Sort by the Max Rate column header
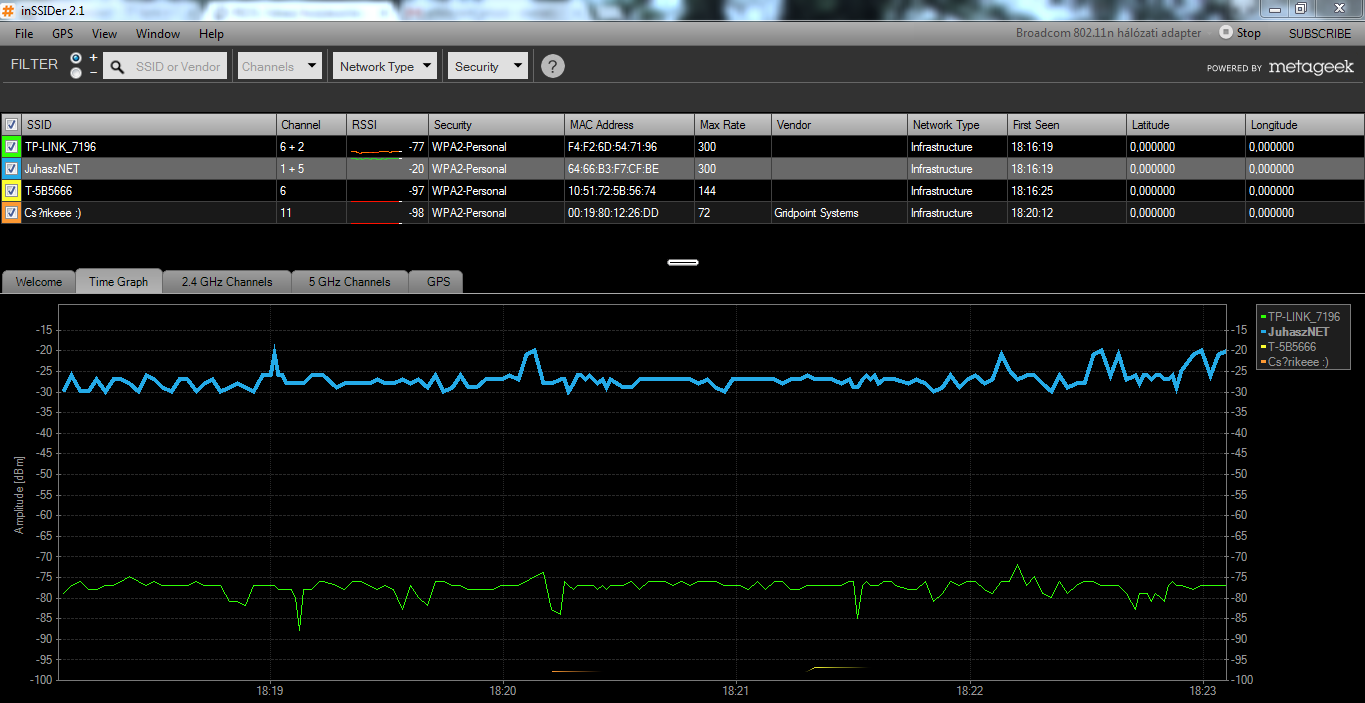1365x703 pixels. coord(733,125)
